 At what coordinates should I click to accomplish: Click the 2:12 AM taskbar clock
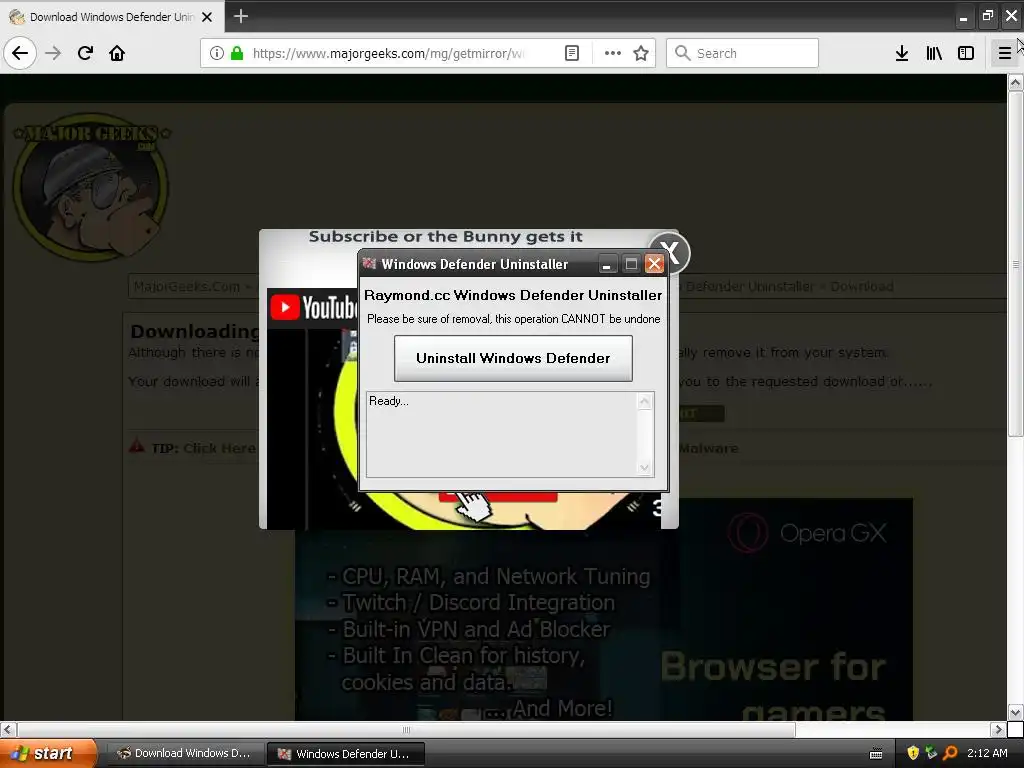(987, 753)
